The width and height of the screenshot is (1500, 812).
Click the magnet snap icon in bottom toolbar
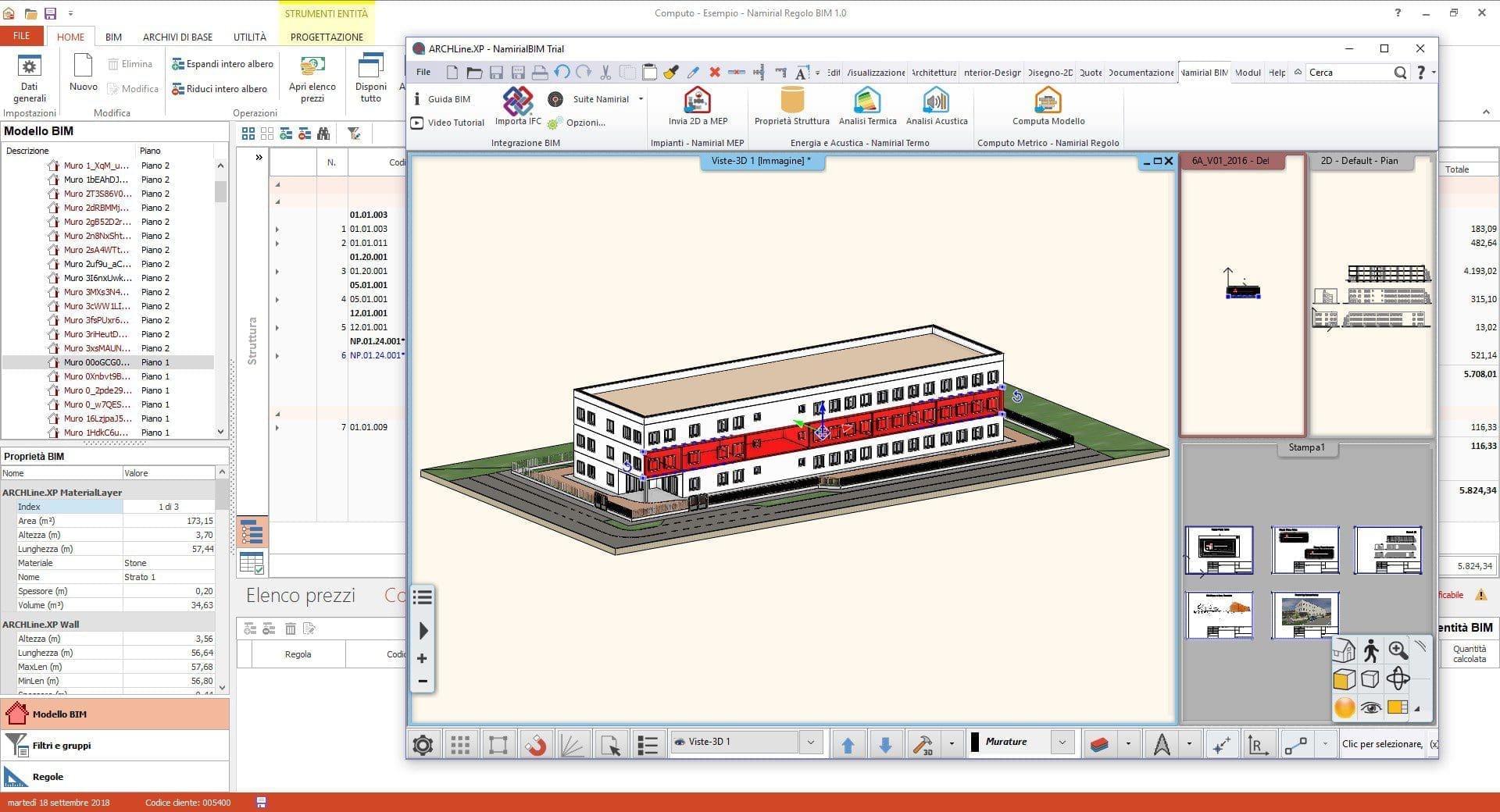(535, 745)
